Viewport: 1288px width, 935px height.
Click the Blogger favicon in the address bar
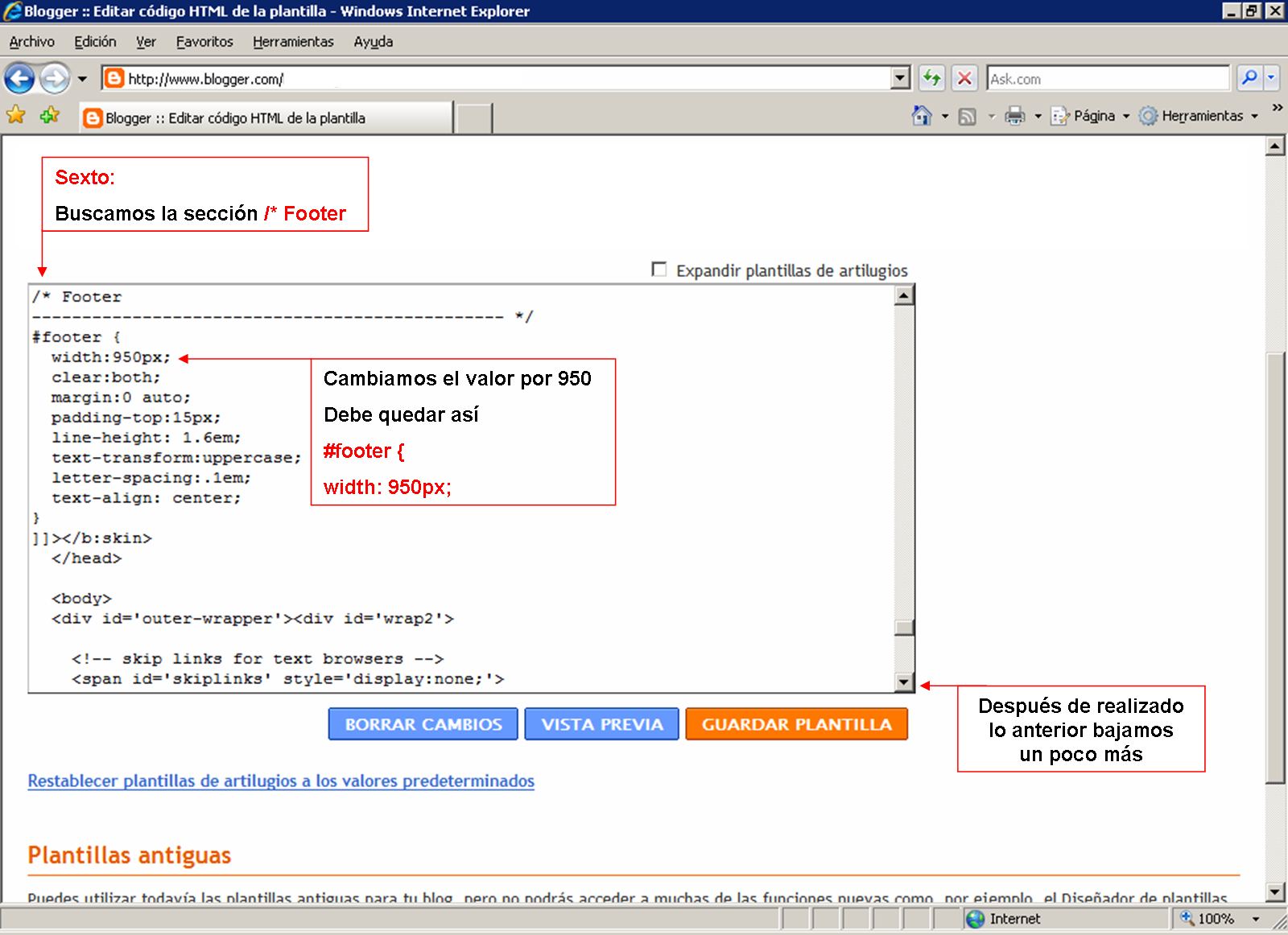pyautogui.click(x=114, y=79)
